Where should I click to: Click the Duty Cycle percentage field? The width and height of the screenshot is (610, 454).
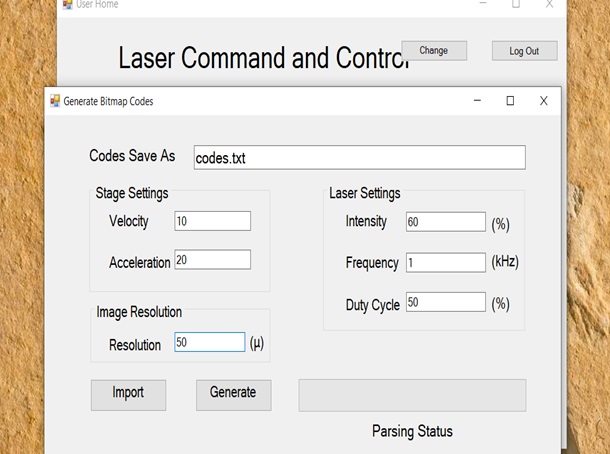445,303
